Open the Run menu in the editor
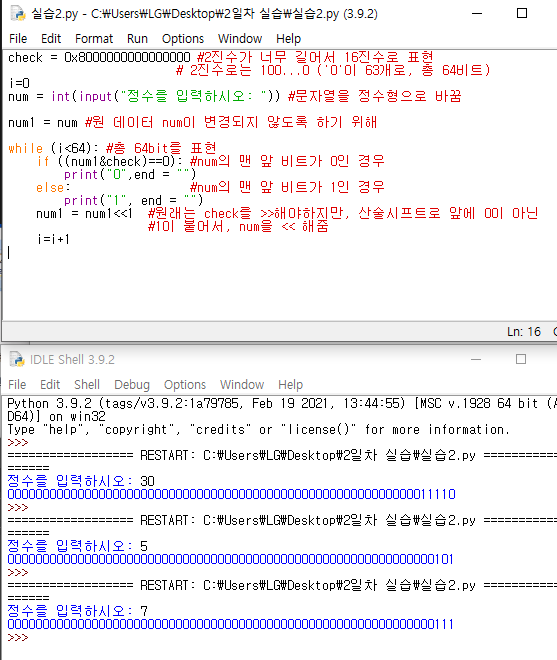 (x=137, y=39)
